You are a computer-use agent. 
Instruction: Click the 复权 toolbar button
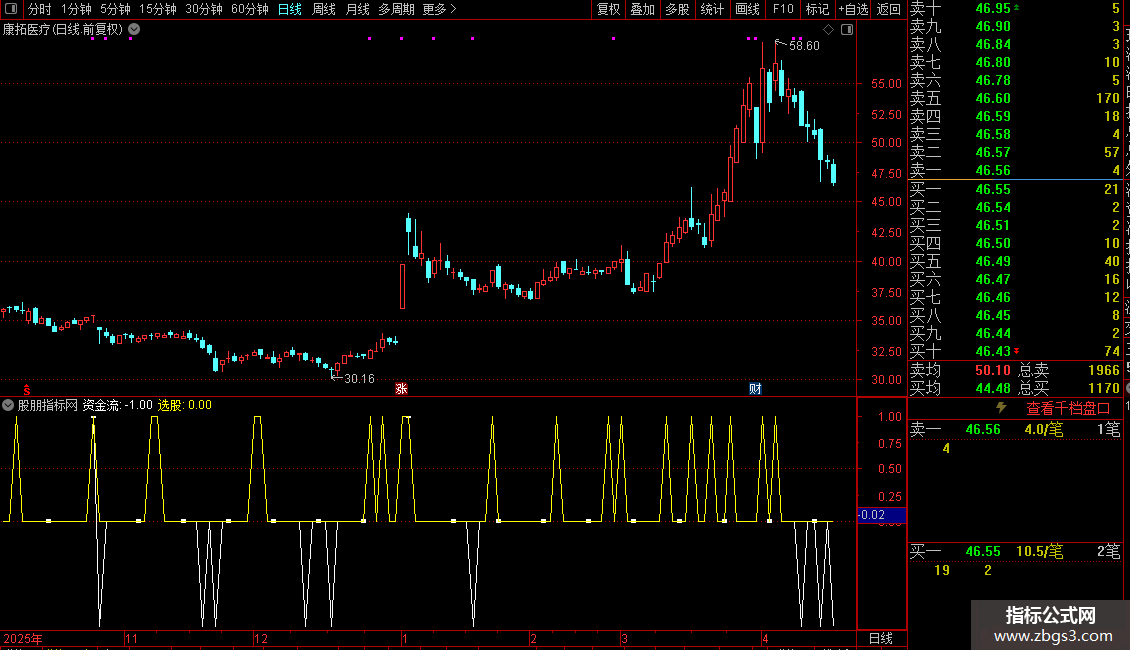coord(608,9)
